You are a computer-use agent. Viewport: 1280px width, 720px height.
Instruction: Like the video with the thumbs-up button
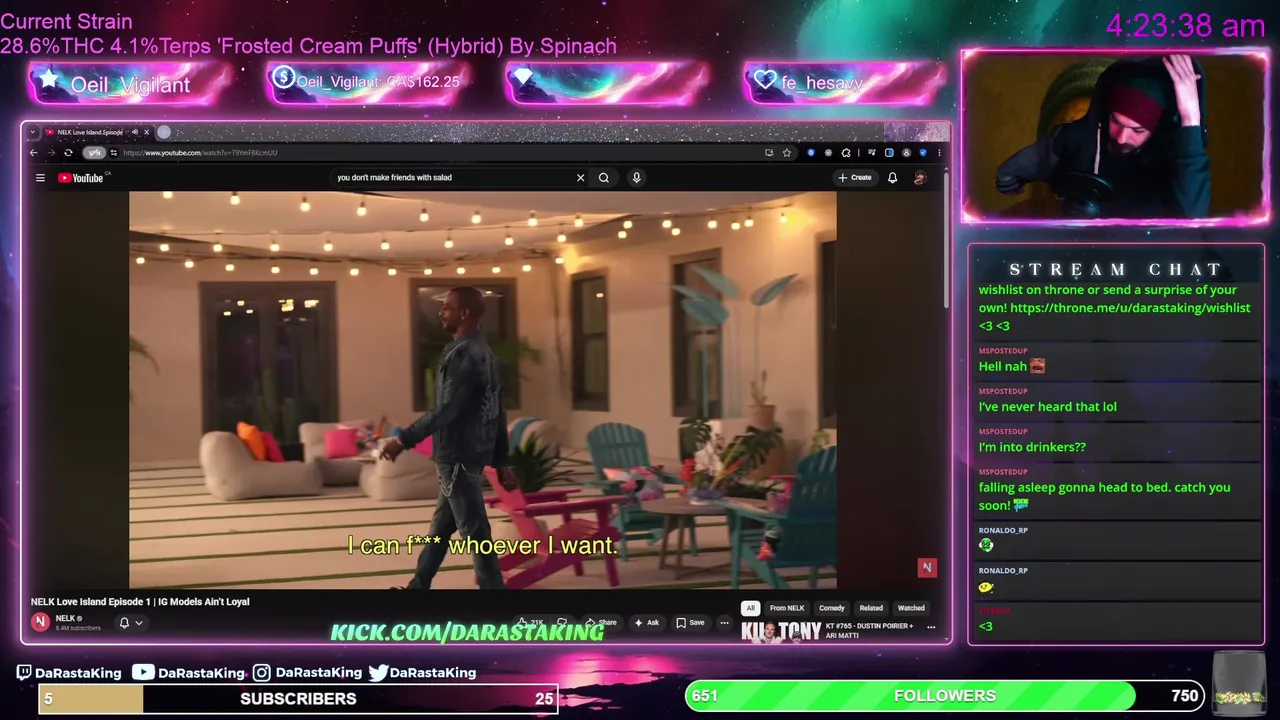click(x=532, y=622)
